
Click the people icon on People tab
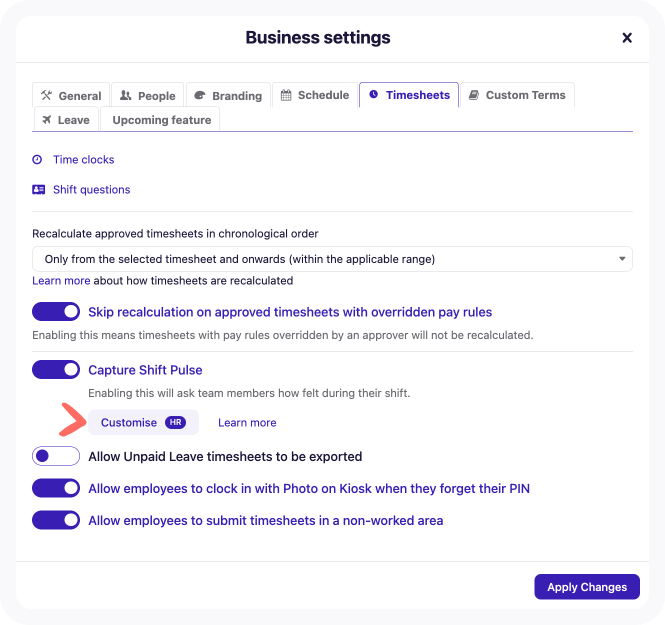[126, 95]
